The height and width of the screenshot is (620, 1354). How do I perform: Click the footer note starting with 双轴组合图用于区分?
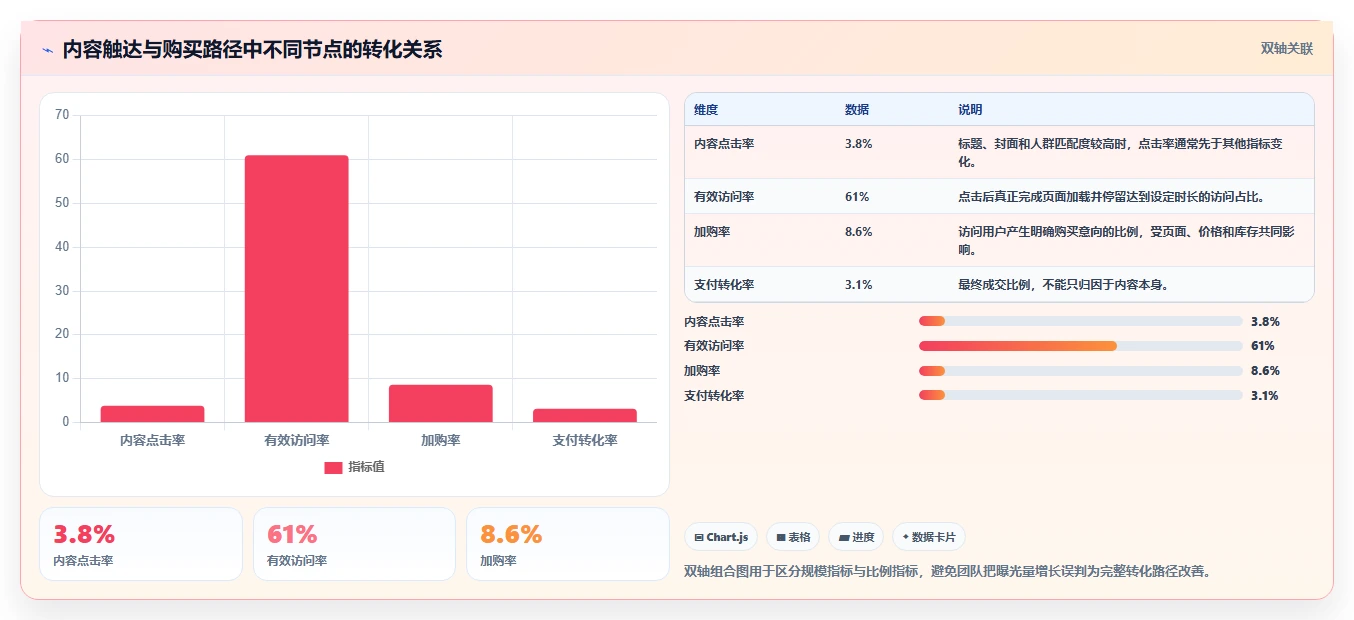click(947, 572)
